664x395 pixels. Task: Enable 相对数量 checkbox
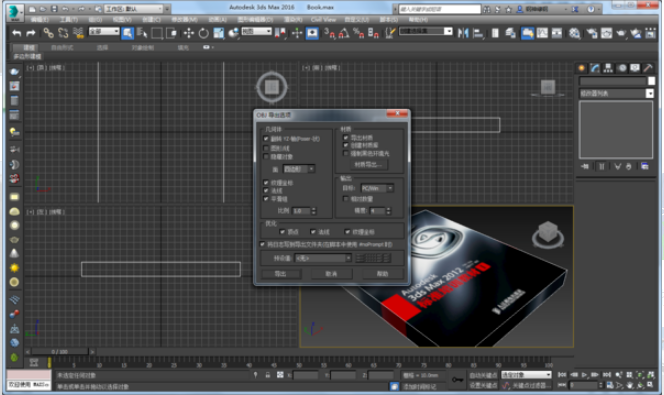tap(346, 199)
